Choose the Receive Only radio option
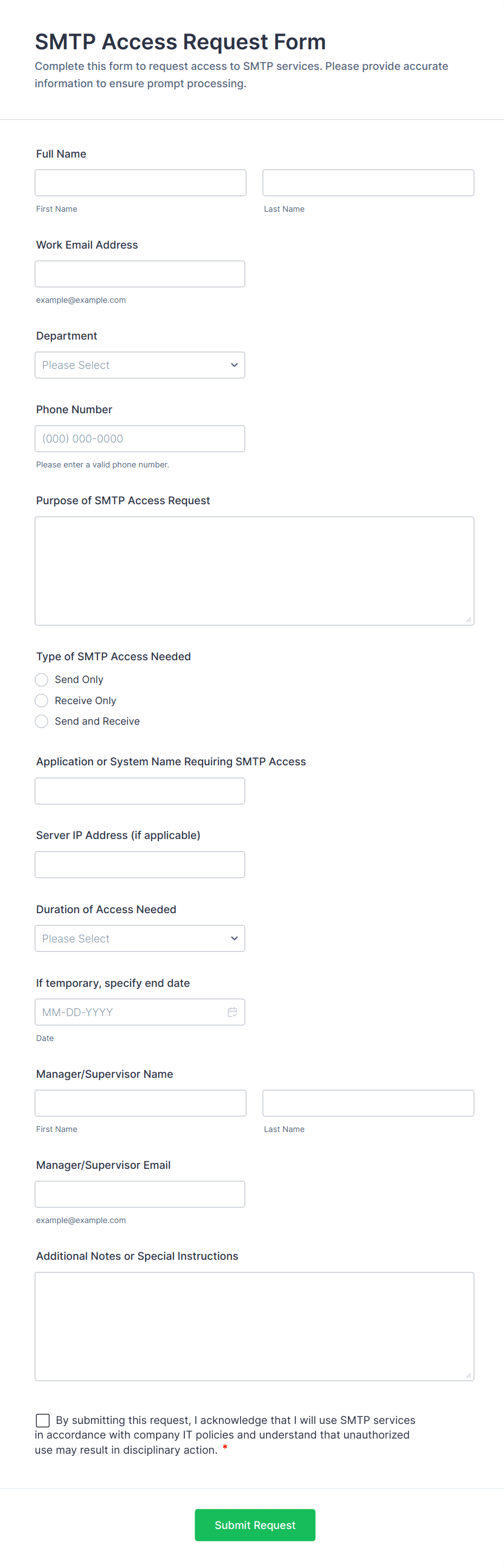 click(x=41, y=701)
